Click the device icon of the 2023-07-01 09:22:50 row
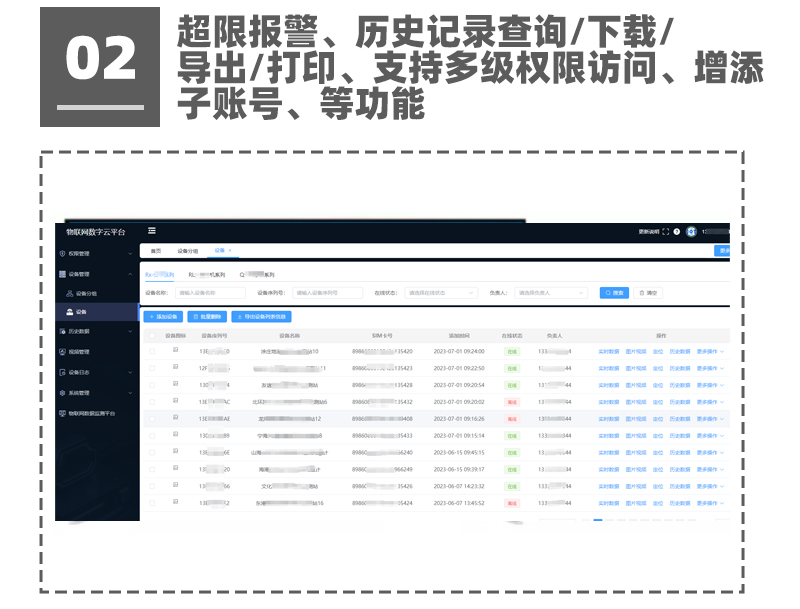This screenshot has height=609, width=800. (x=175, y=367)
